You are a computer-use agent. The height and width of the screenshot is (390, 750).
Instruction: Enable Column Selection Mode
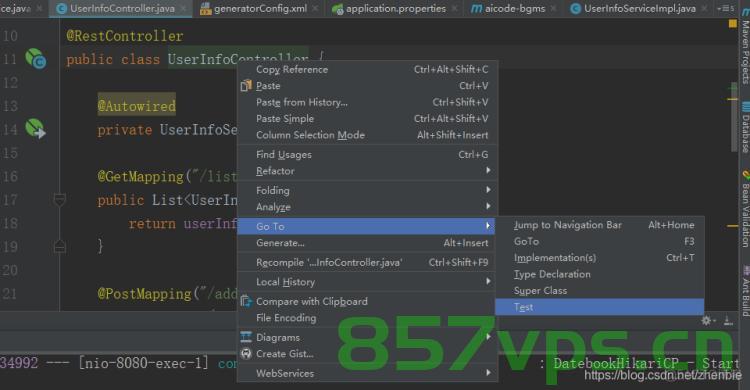pos(367,135)
